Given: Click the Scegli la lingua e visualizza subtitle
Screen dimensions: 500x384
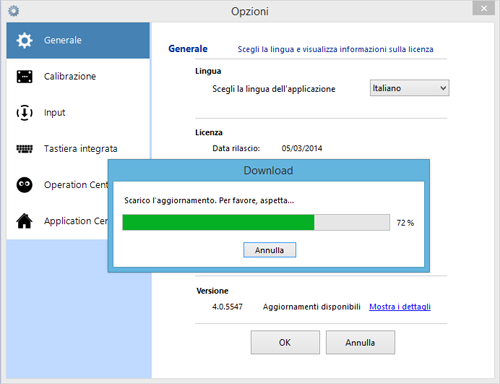Looking at the screenshot, I should (335, 49).
